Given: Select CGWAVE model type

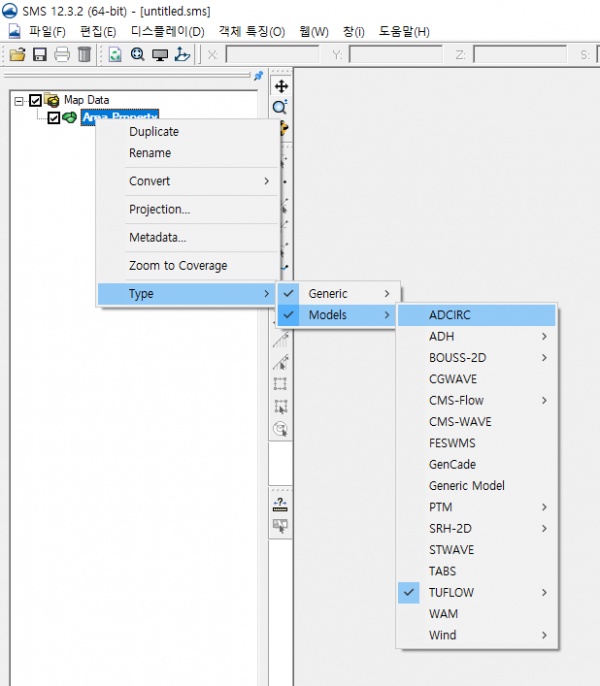Looking at the screenshot, I should [x=477, y=379].
